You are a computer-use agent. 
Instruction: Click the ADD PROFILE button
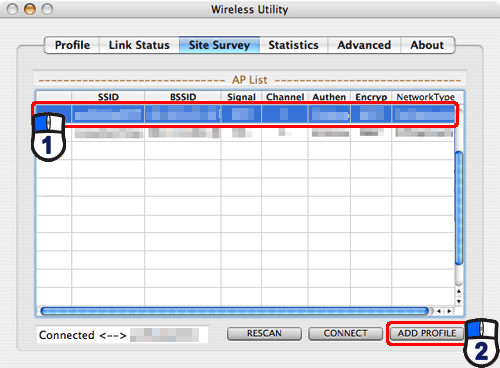[x=427, y=333]
